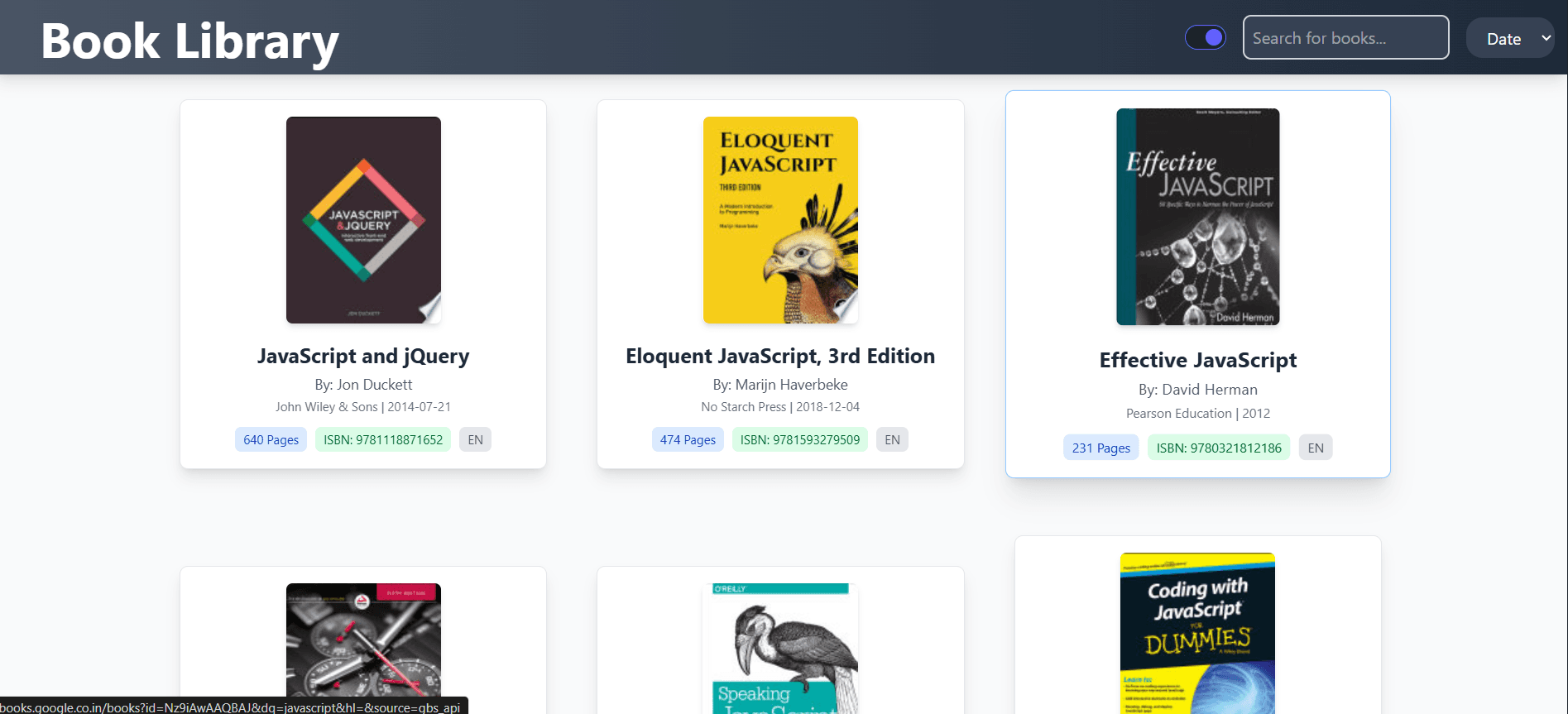1568x714 pixels.
Task: Open the Speaking JavaScript O'Reilly cover
Action: click(780, 649)
